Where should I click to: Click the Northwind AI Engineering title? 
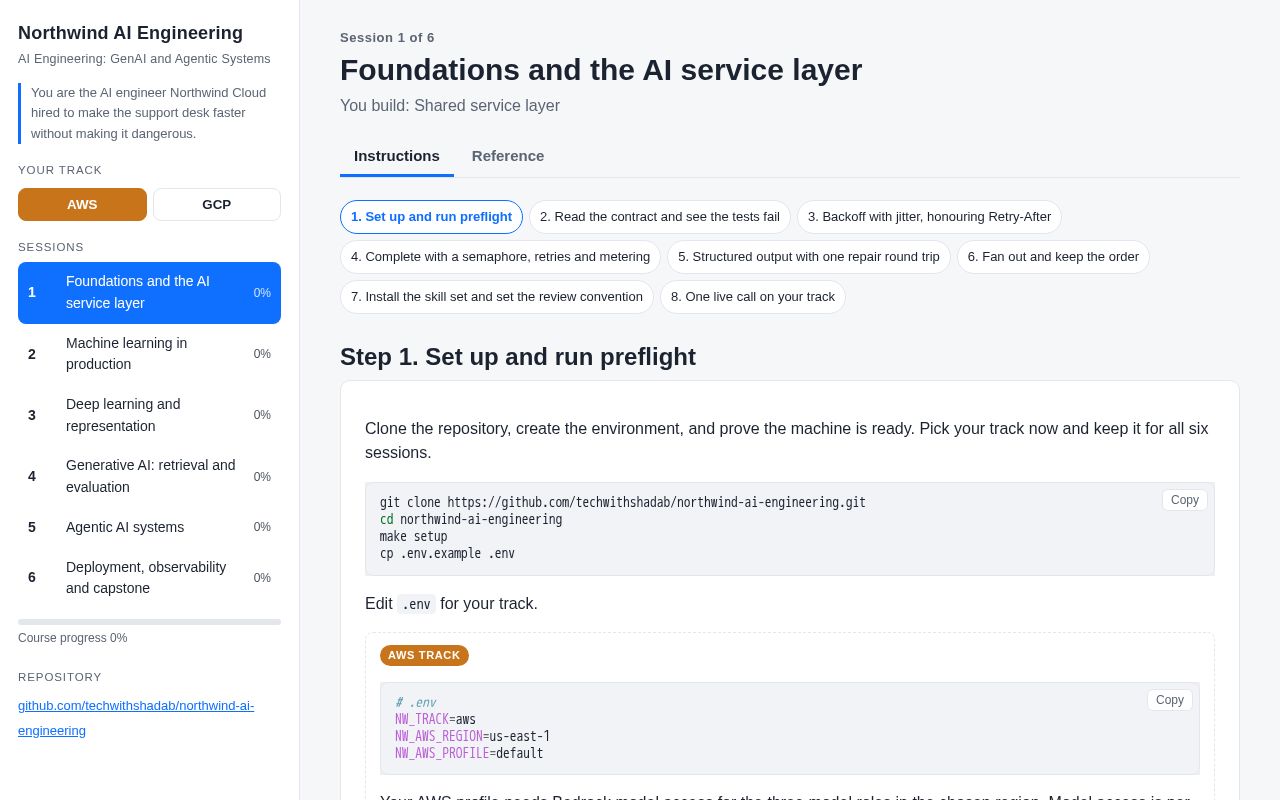click(x=130, y=33)
